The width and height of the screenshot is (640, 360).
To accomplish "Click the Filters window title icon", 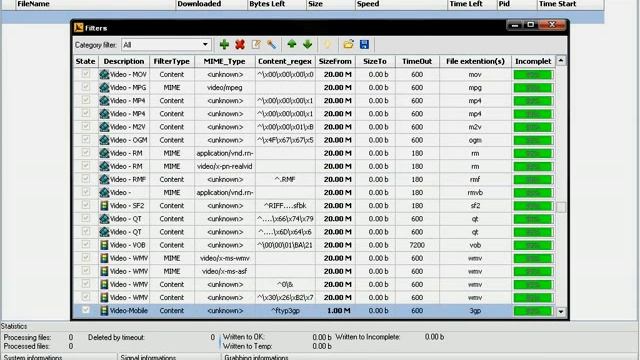I will click(79, 27).
